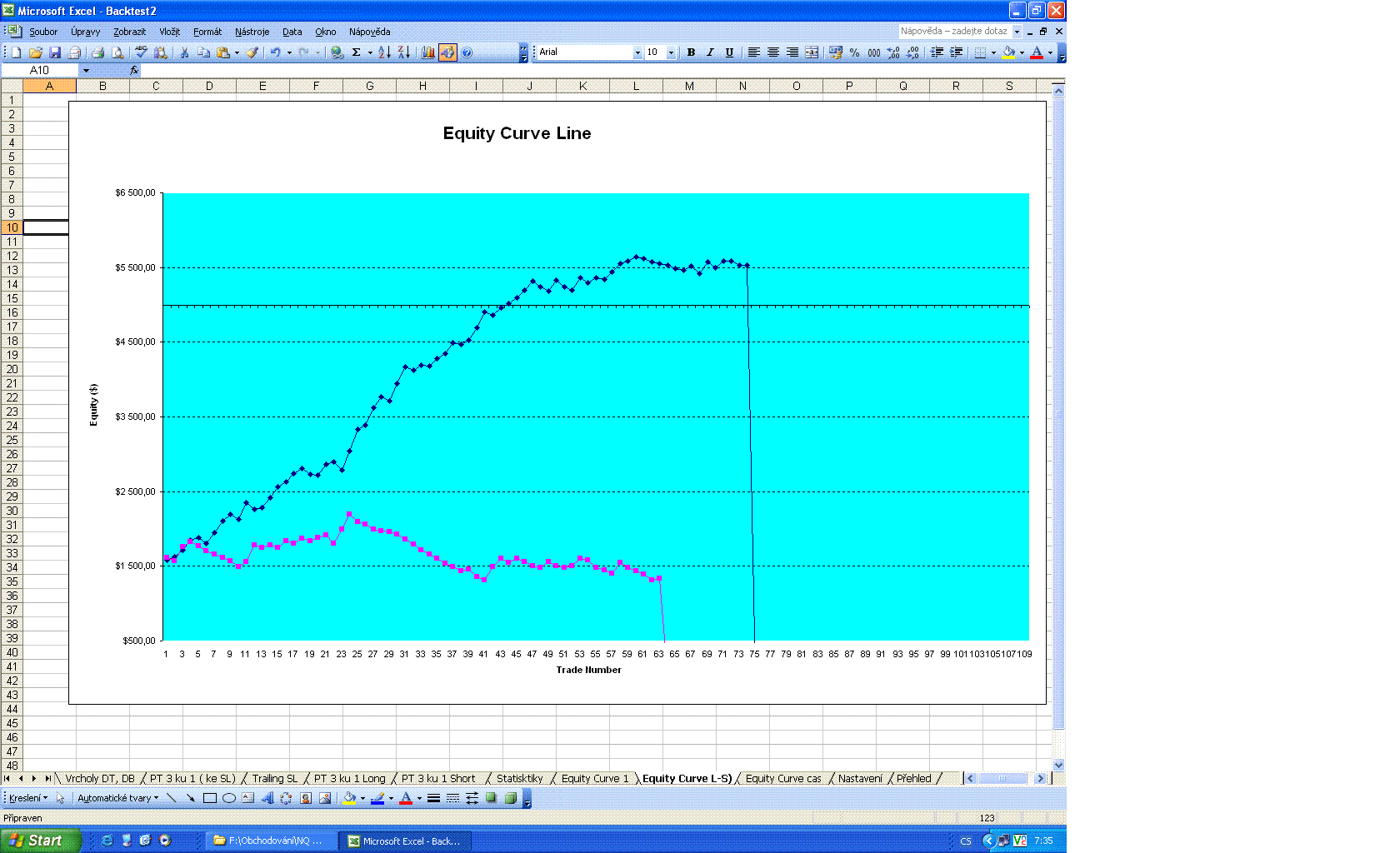Click the Equity Curve Line chart title

pyautogui.click(x=517, y=133)
